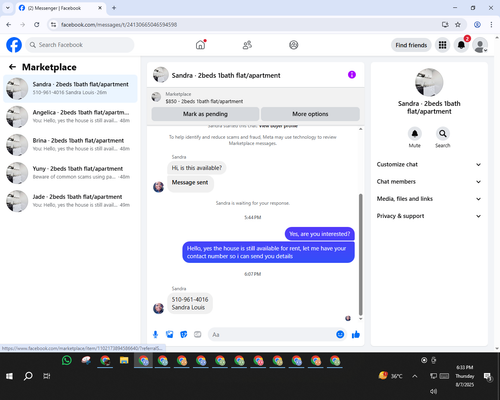Viewport: 500px width, 400px height.
Task: Open the Angelica conversation
Action: pyautogui.click(x=70, y=117)
